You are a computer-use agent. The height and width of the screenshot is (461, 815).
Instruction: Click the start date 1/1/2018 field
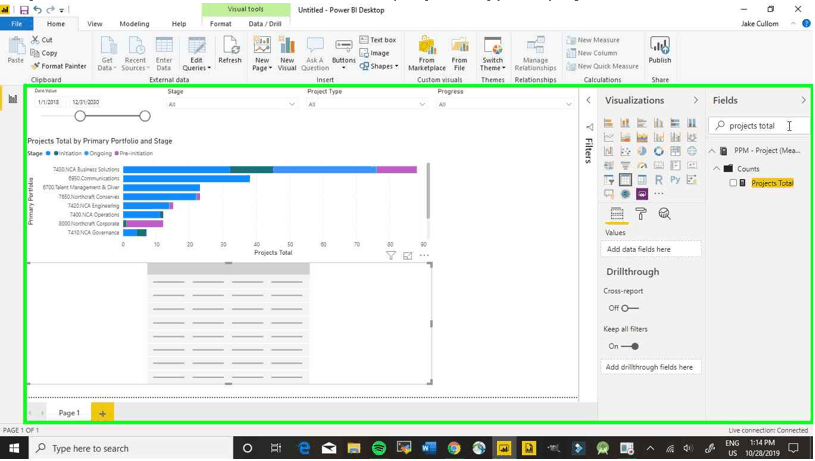pyautogui.click(x=48, y=102)
